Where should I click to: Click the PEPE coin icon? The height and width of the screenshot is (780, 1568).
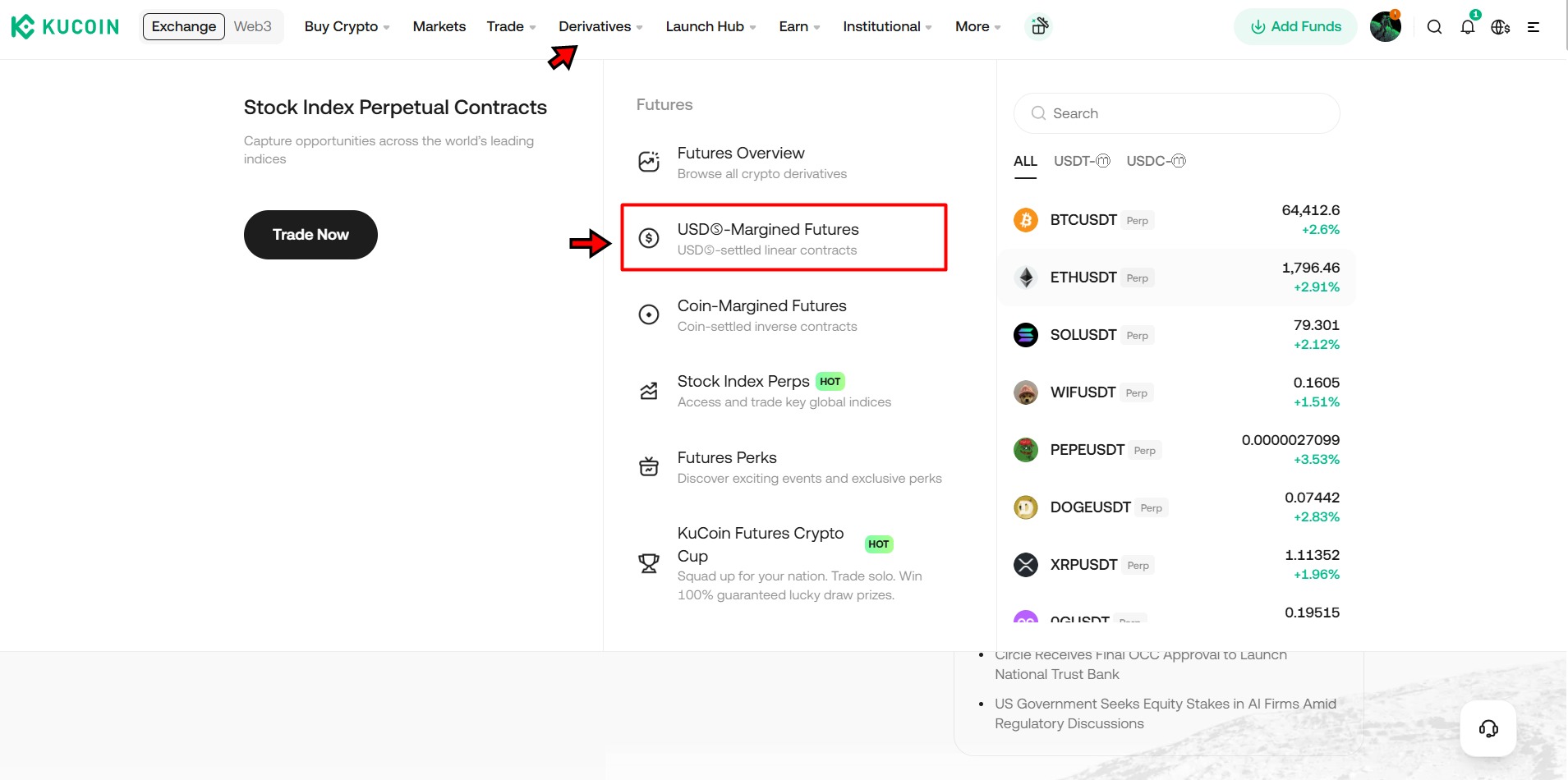tap(1026, 450)
